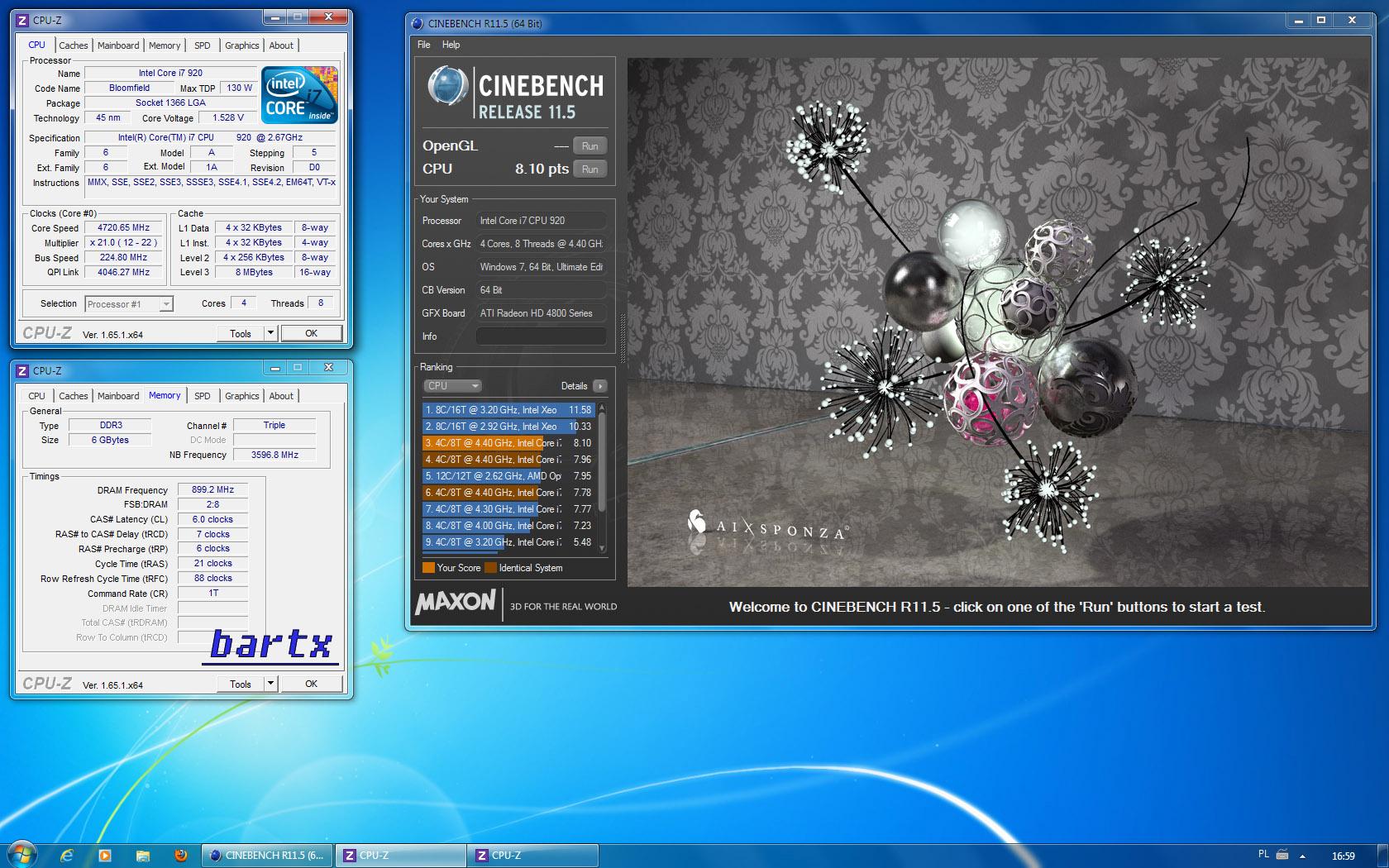Open the File menu in CINEBENCH
Screen dimensions: 1389x868
(x=424, y=45)
